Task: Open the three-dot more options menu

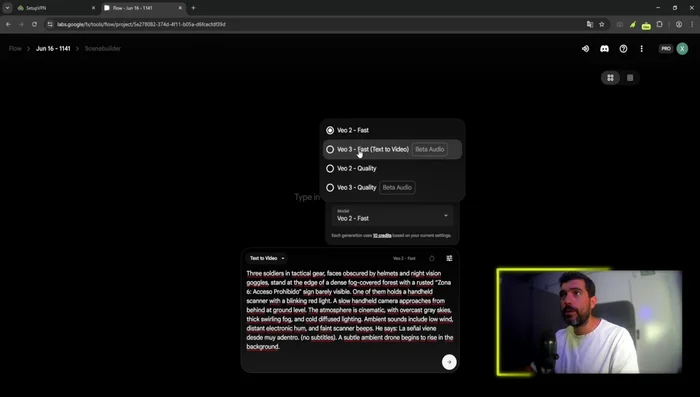Action: click(642, 49)
